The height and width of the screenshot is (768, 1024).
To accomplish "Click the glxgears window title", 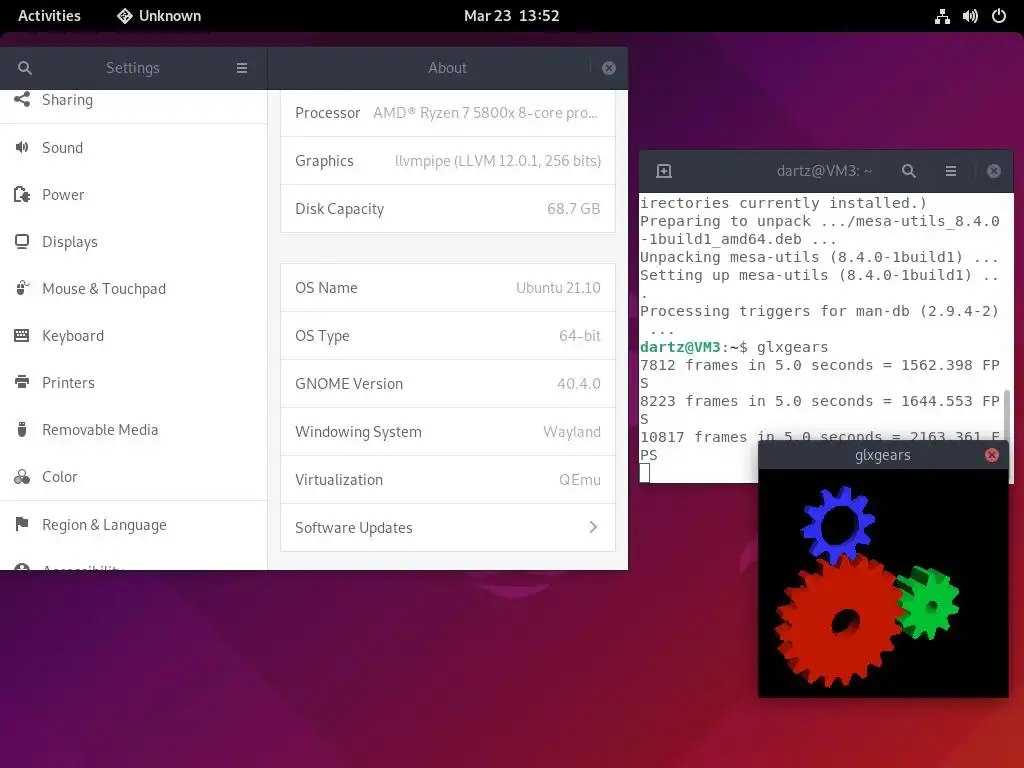I will [882, 455].
